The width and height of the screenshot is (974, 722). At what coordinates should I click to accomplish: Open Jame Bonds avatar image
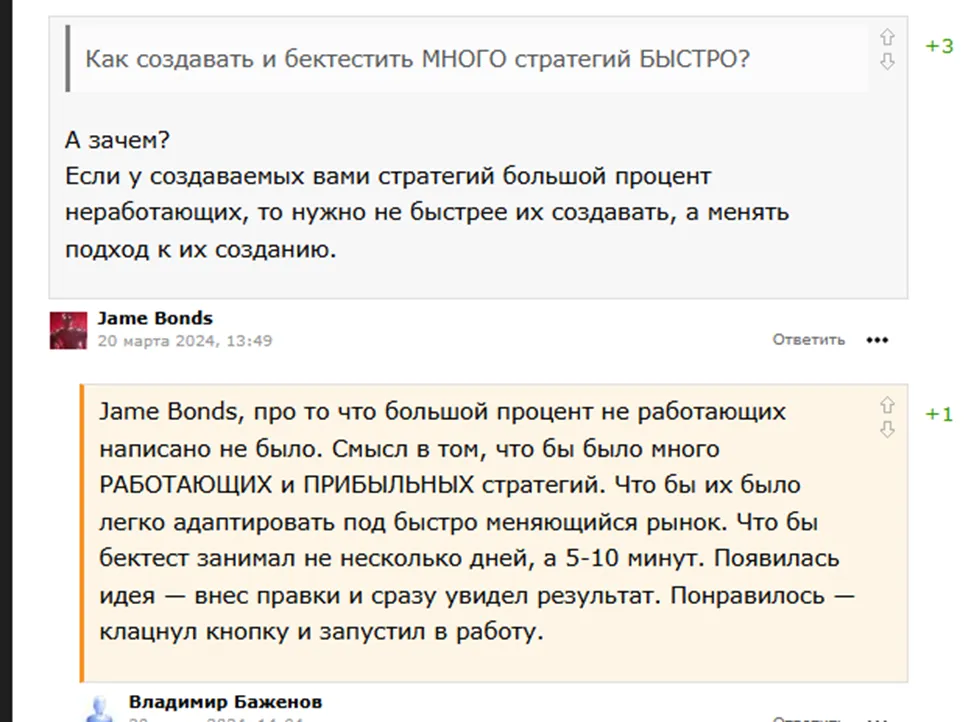[x=68, y=331]
